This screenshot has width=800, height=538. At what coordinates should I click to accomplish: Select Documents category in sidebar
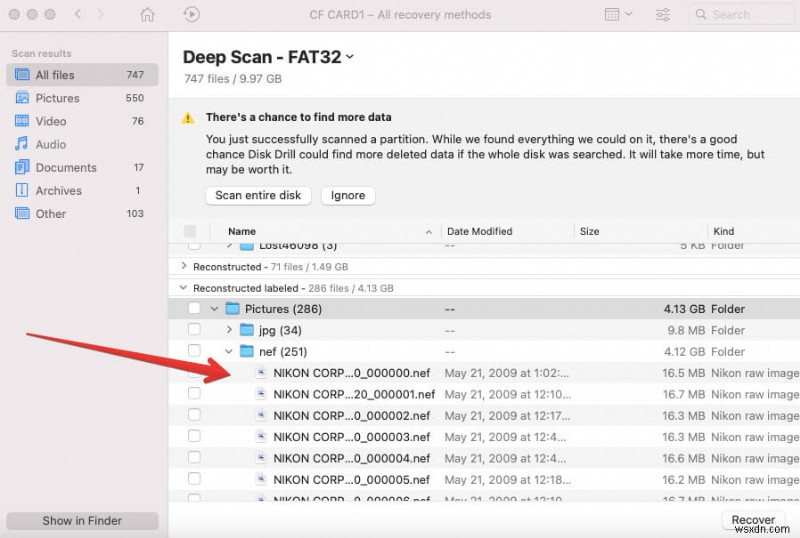click(x=82, y=167)
